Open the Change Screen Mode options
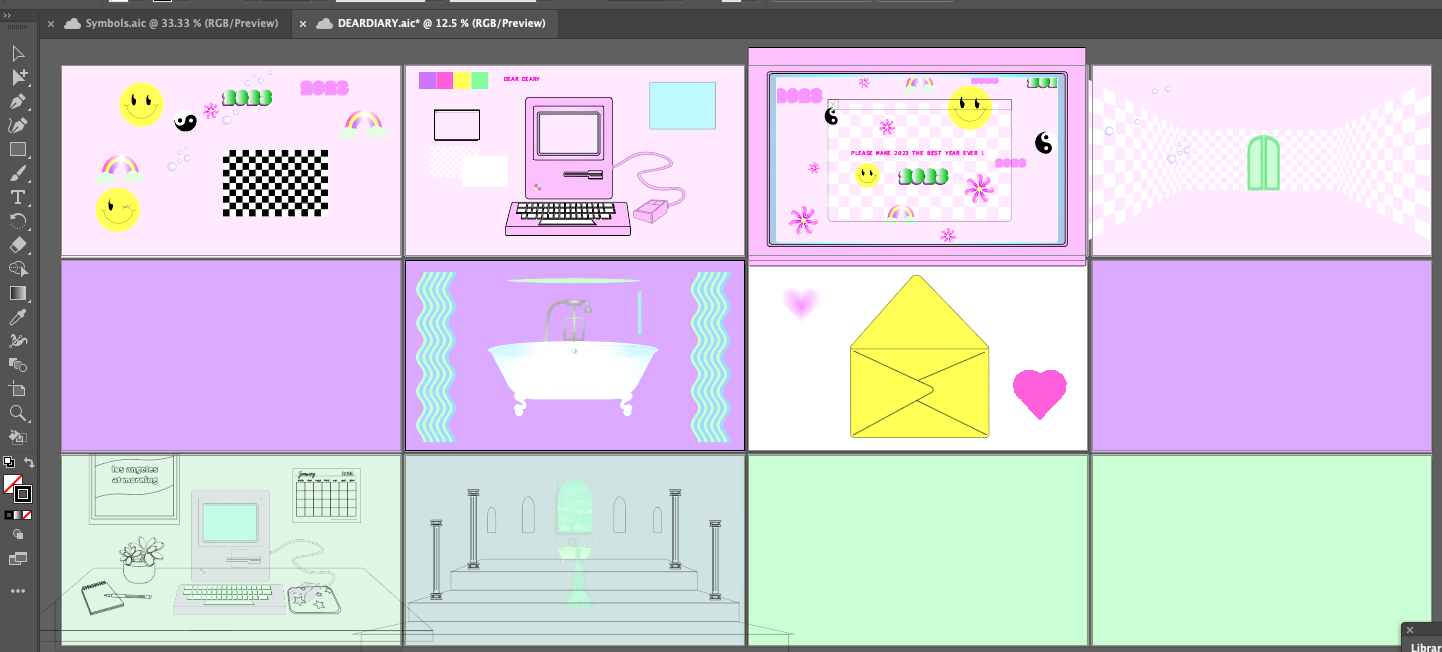The width and height of the screenshot is (1442, 652). 18,559
